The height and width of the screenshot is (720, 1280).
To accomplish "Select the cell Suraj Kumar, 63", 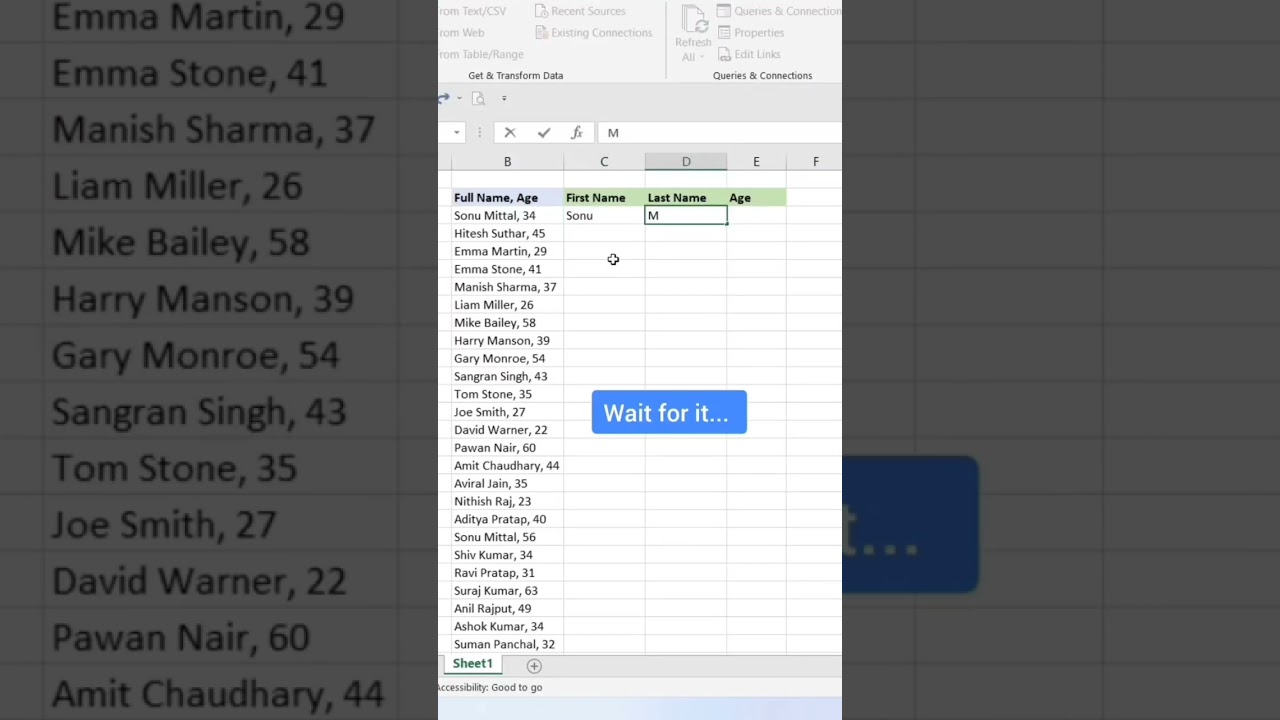I will pos(507,591).
